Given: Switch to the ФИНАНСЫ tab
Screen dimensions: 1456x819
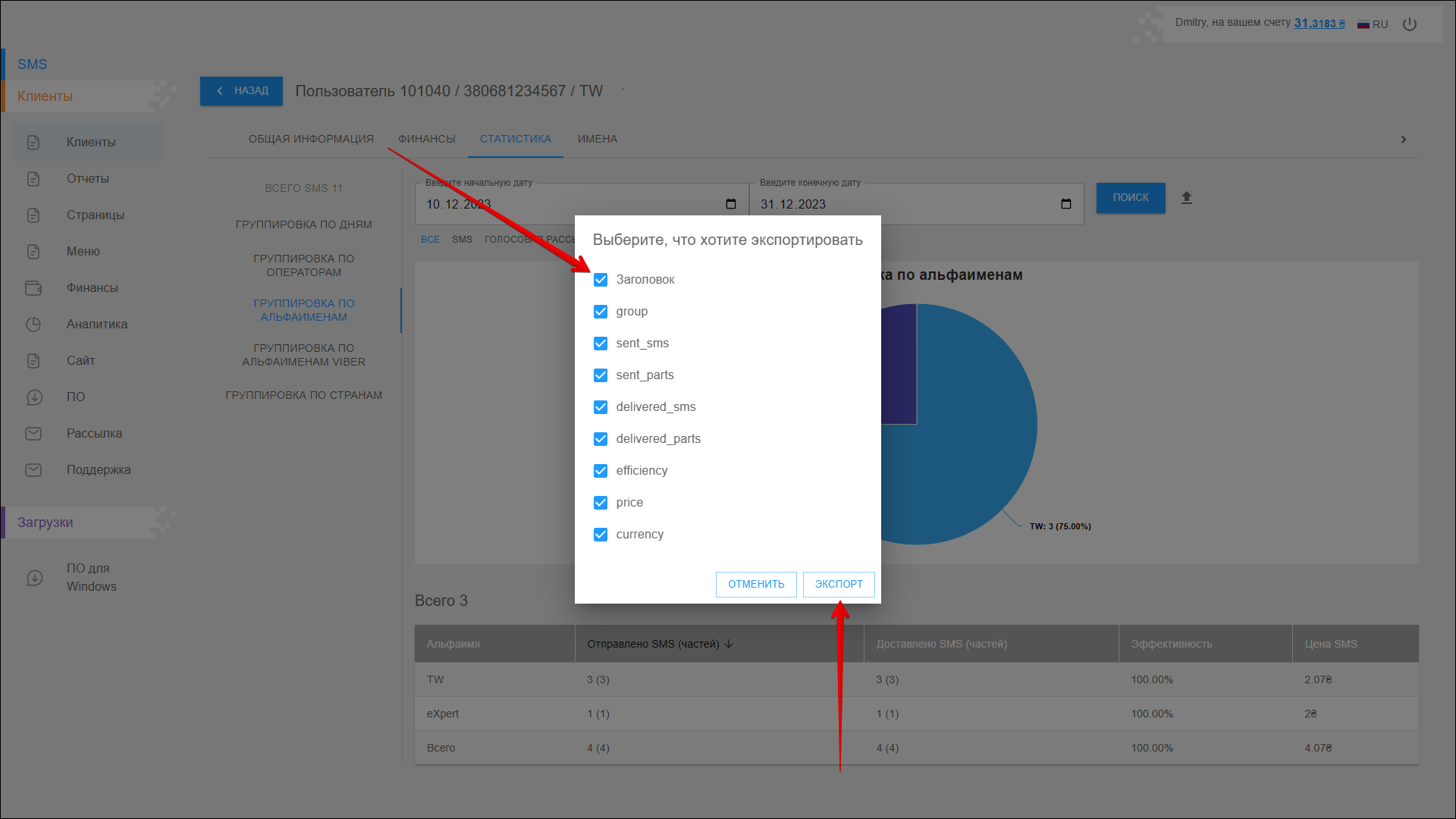Looking at the screenshot, I should tap(426, 140).
